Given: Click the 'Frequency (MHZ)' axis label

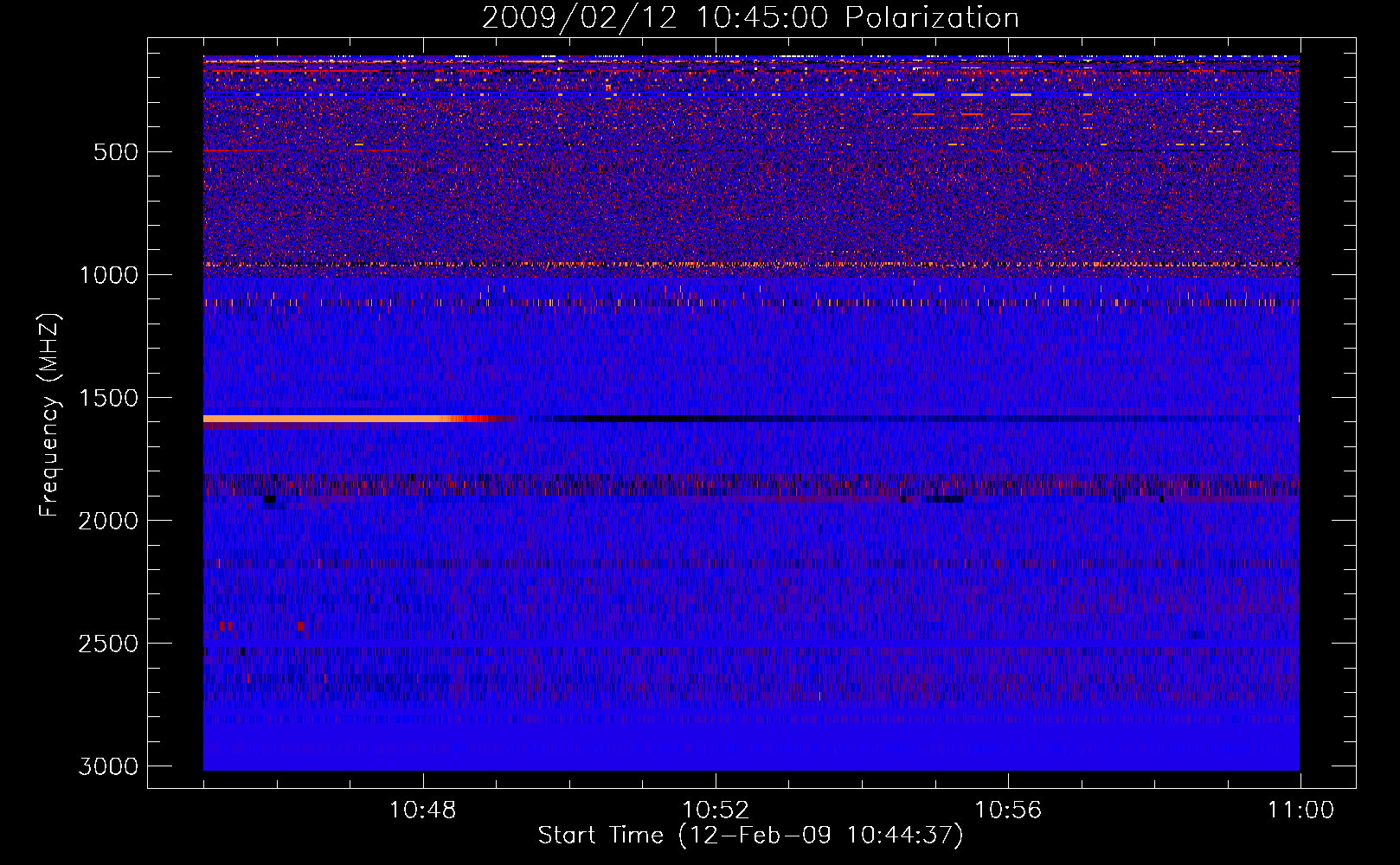Looking at the screenshot, I should click(49, 415).
